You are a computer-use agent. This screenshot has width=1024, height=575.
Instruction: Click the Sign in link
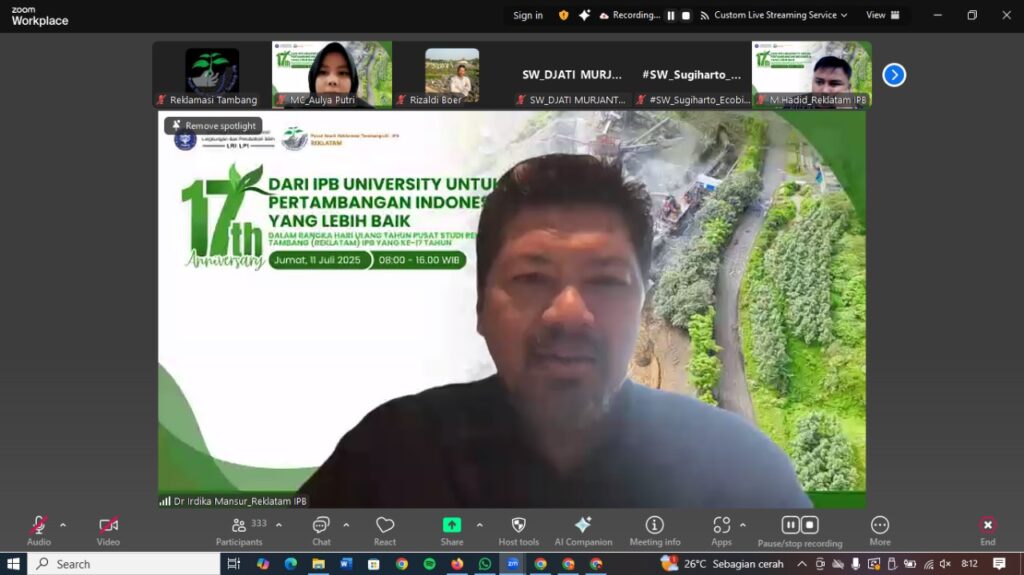coord(528,15)
